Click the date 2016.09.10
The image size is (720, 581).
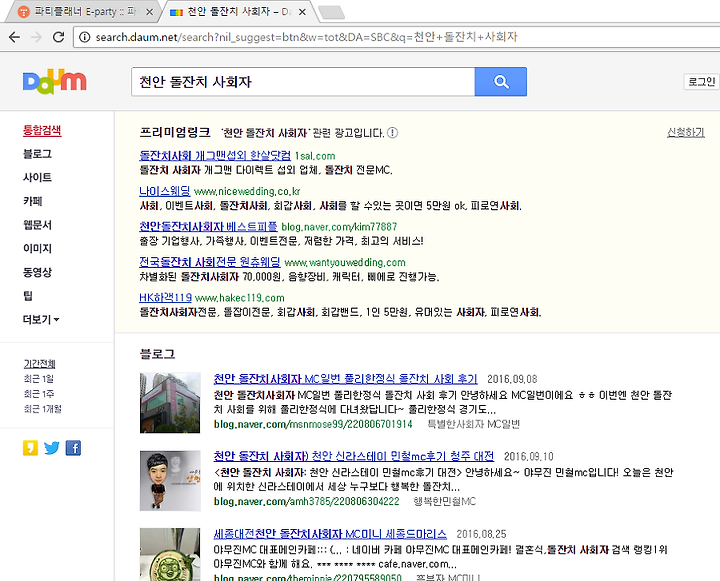point(529,456)
